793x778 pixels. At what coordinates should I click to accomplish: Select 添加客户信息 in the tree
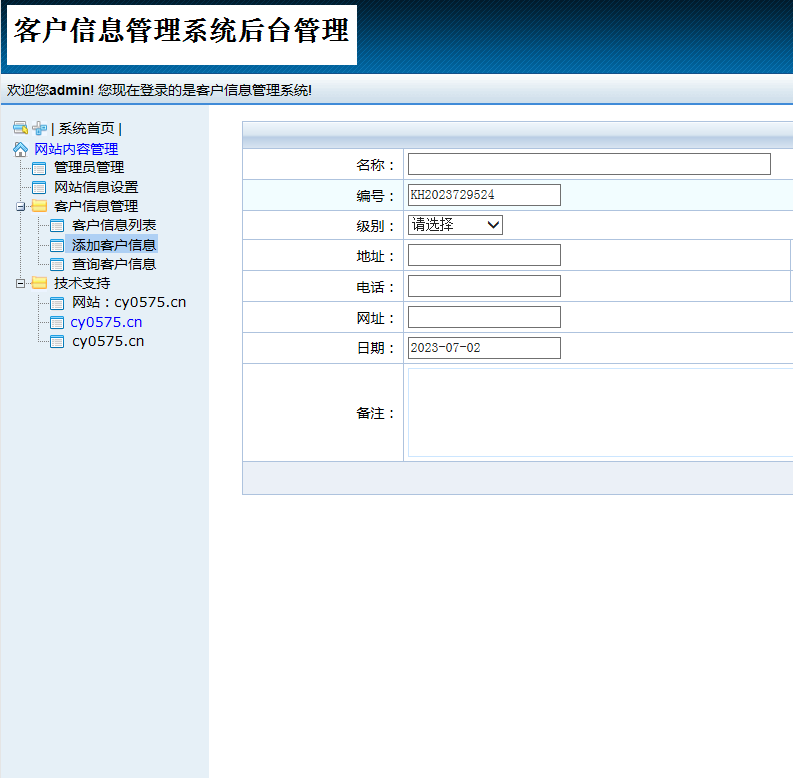(x=114, y=245)
